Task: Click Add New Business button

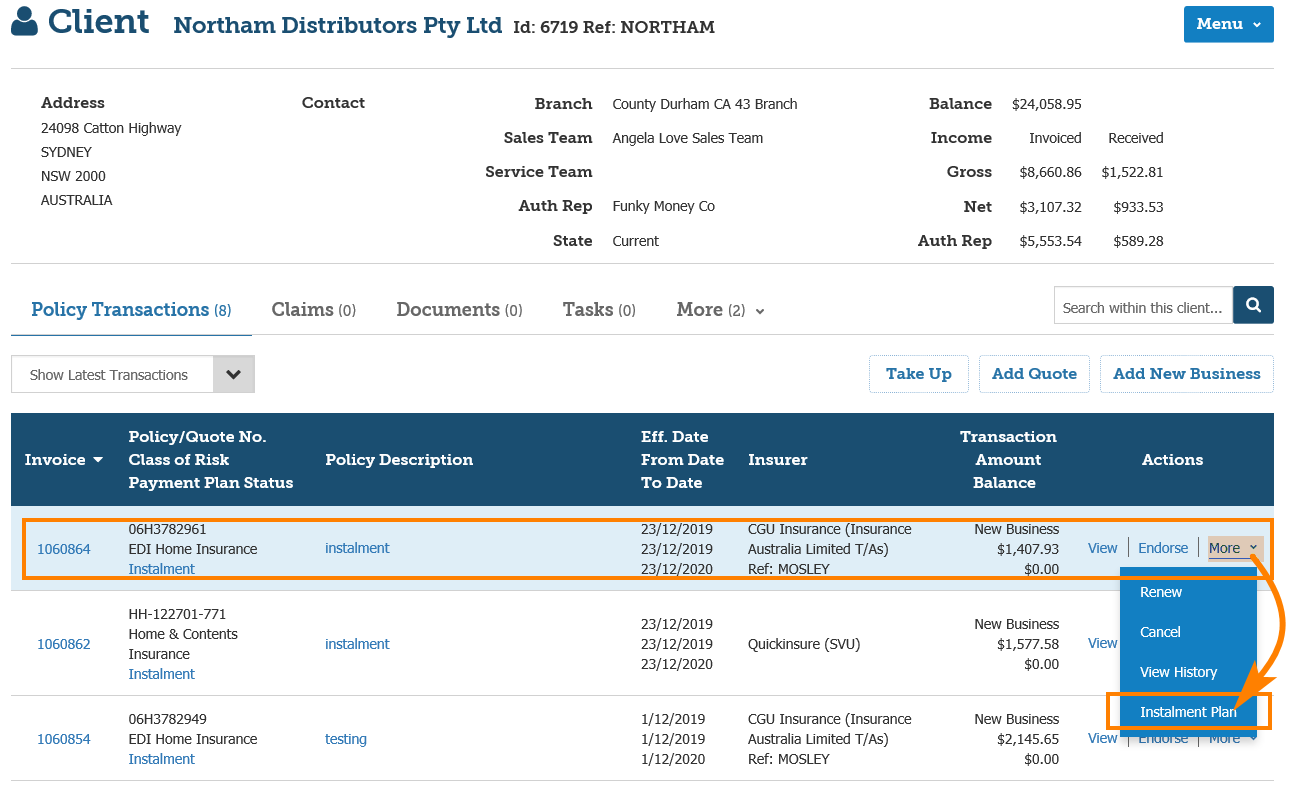Action: tap(1186, 374)
